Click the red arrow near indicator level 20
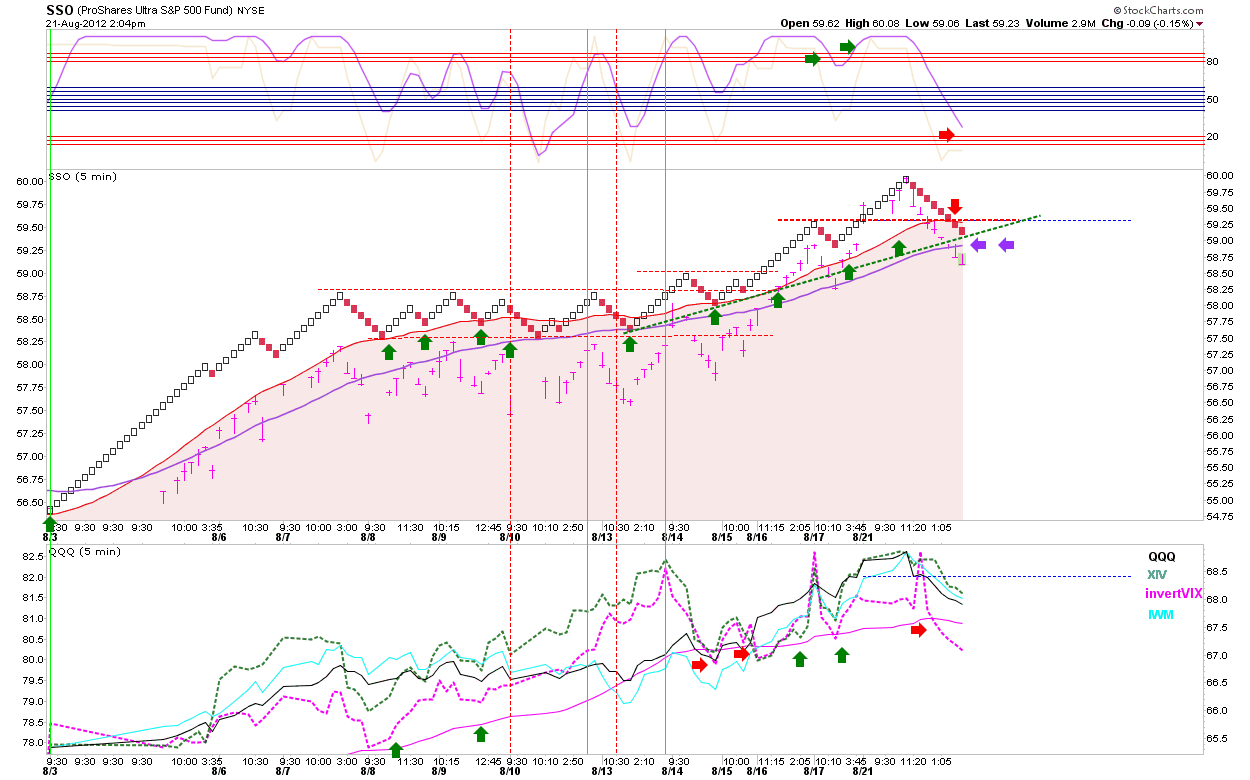Screen dimensions: 1250x780 pos(947,135)
